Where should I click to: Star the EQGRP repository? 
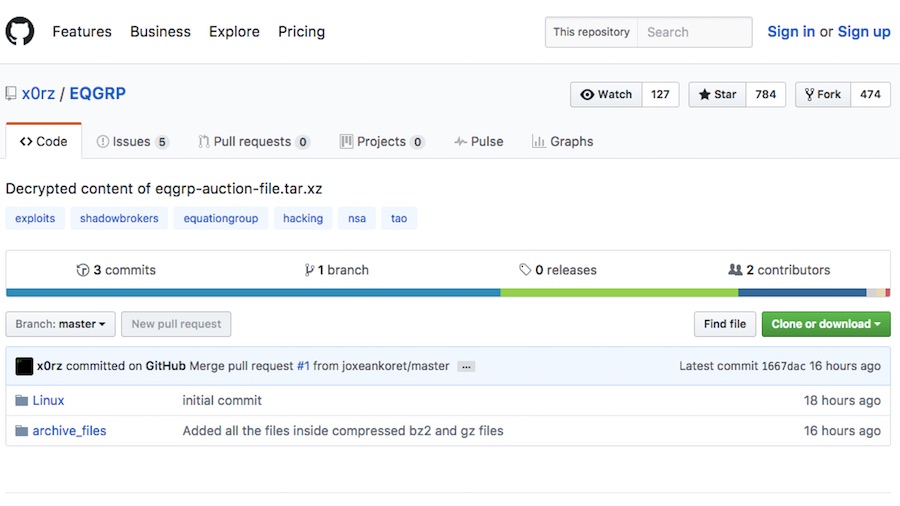click(717, 95)
